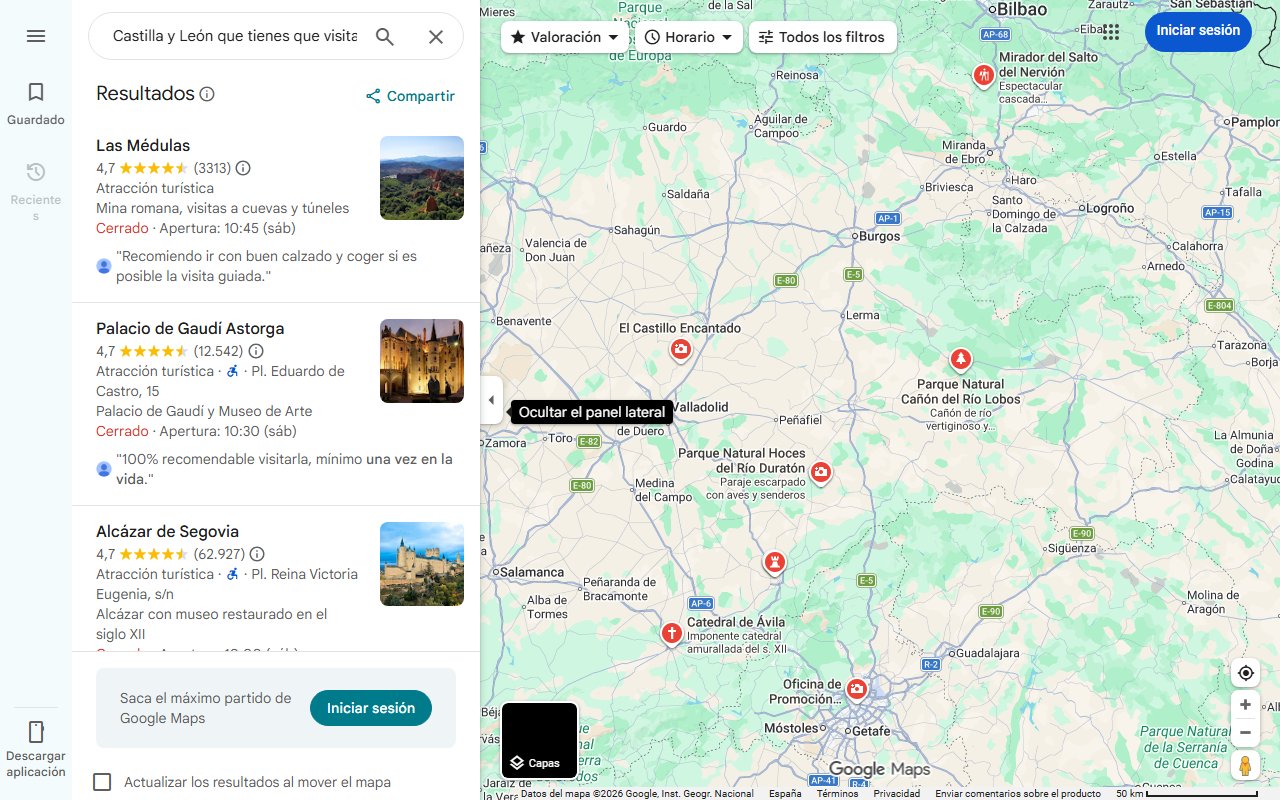
Task: Click the search magnifying glass icon
Action: pyautogui.click(x=385, y=36)
